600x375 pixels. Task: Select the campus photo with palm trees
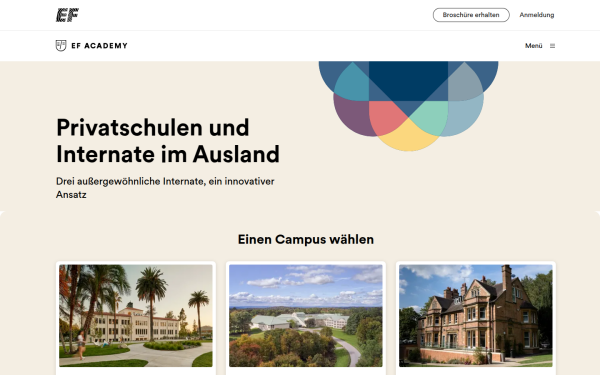(136, 316)
